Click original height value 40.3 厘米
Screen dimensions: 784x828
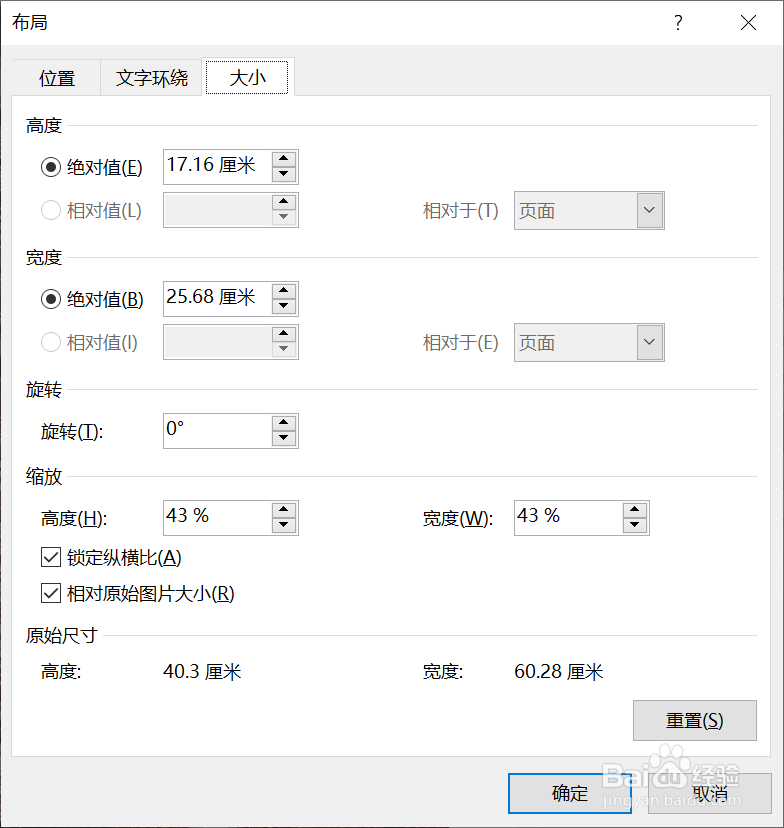coord(202,672)
